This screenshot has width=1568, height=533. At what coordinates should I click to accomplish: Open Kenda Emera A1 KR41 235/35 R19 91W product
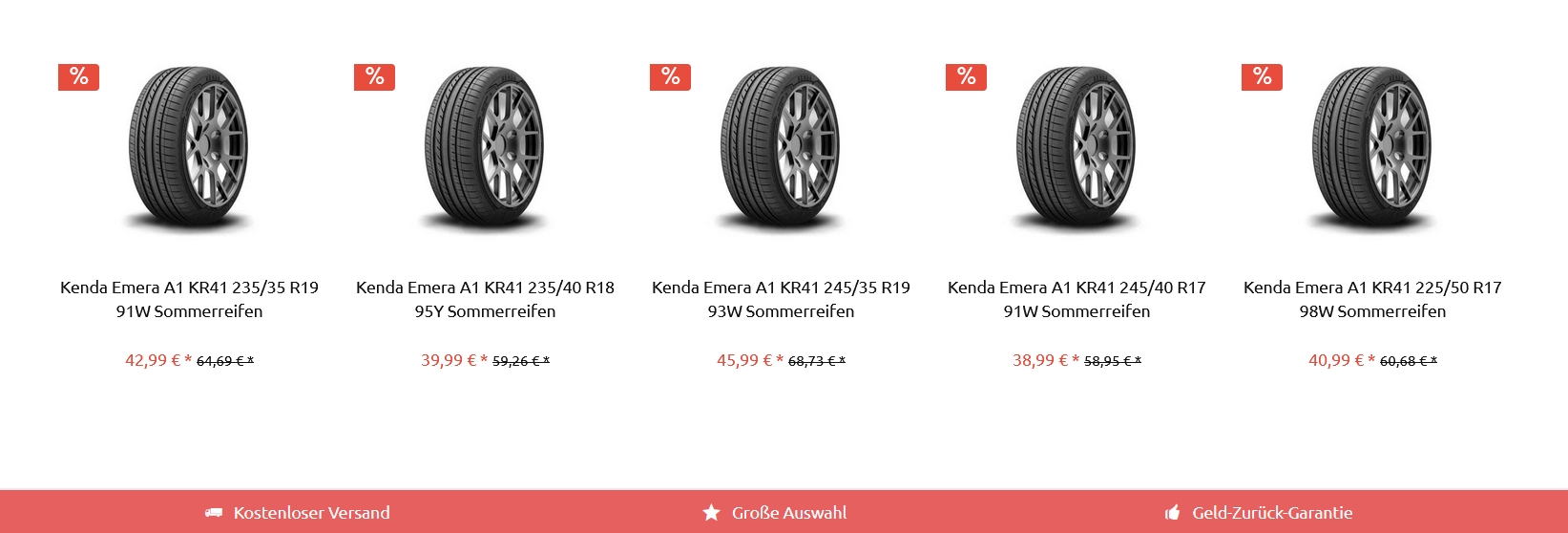189,299
